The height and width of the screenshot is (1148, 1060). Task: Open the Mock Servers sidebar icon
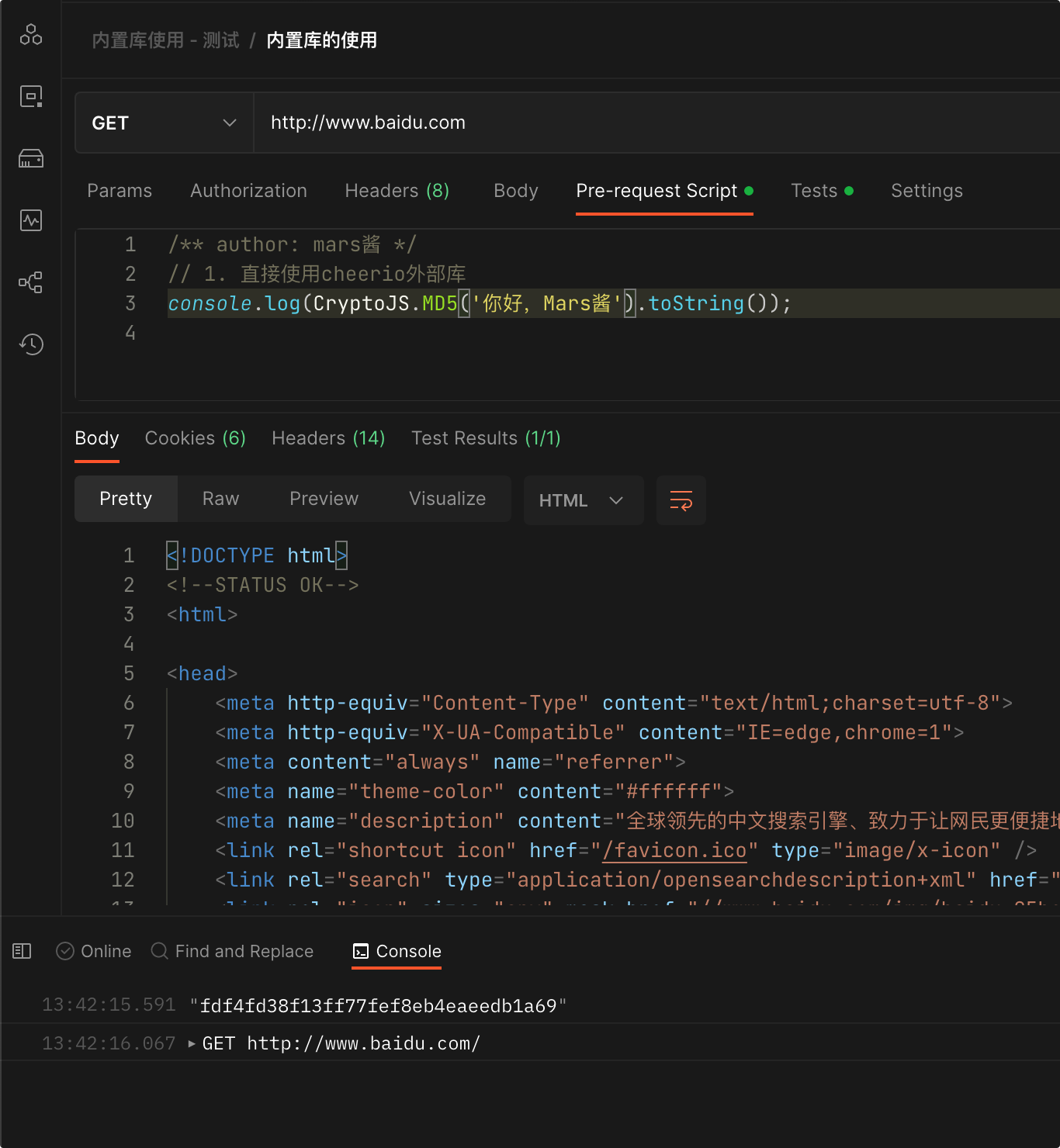pos(31,159)
